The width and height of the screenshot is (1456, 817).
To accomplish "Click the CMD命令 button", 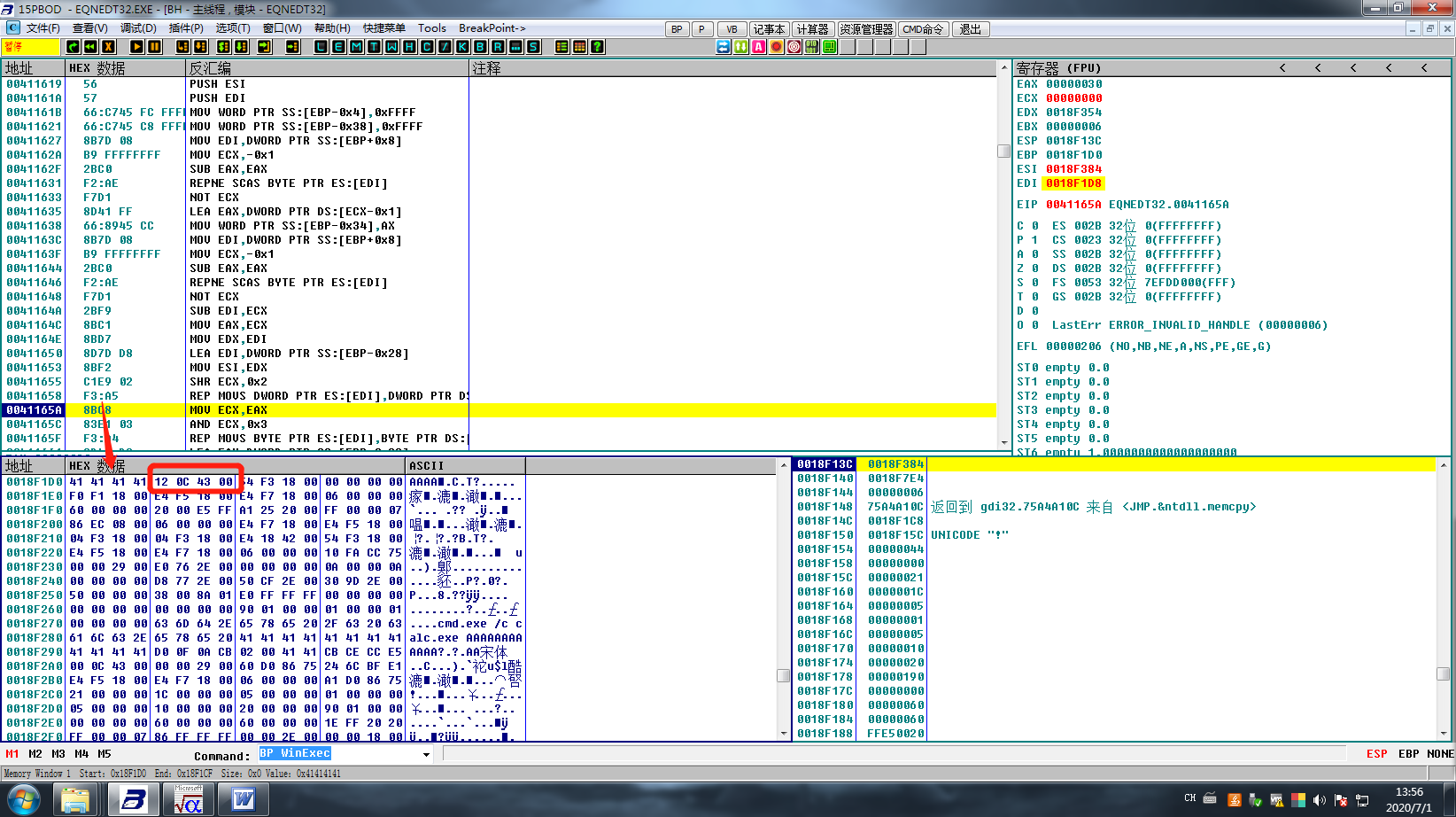I will pos(924,29).
